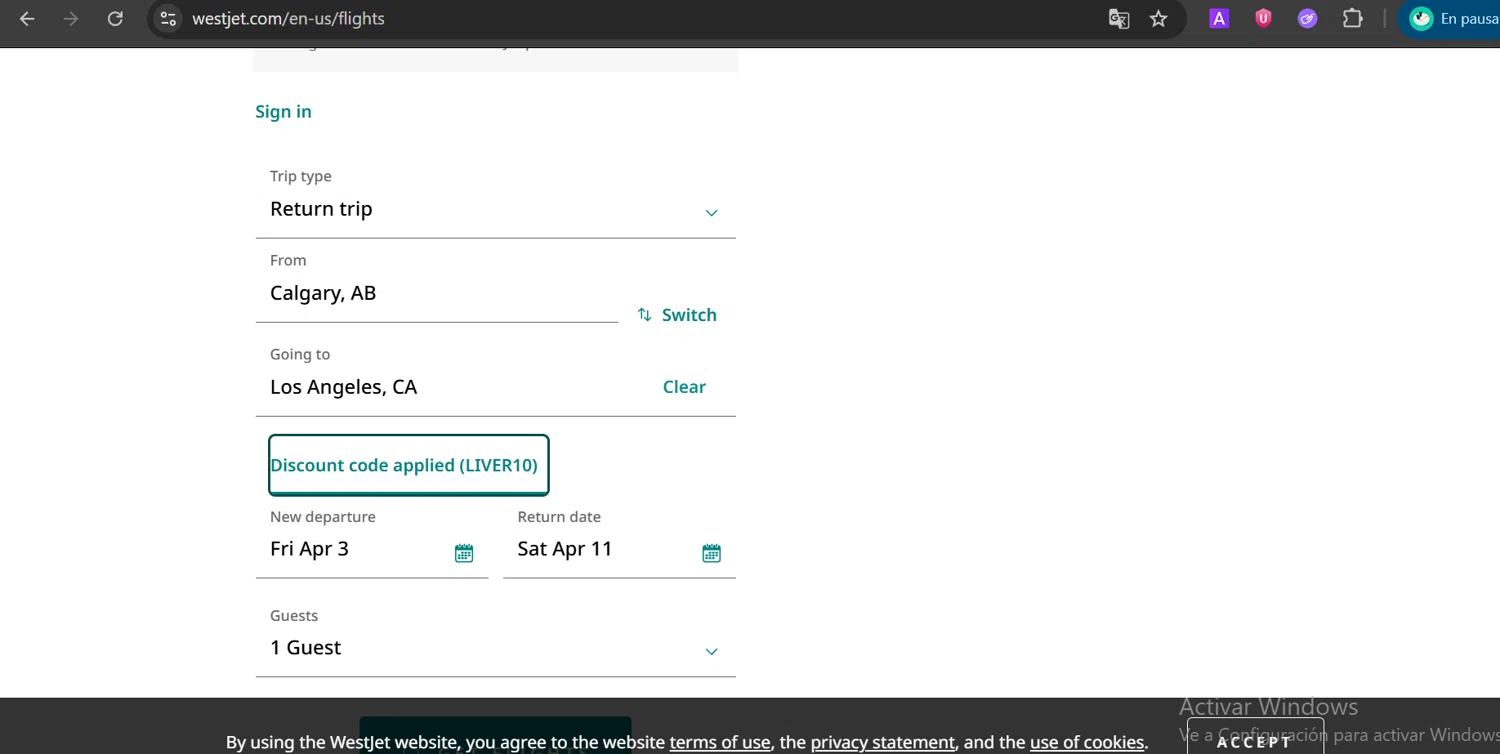1500x754 pixels.
Task: Accept cookies with the ACCEPT button
Action: pyautogui.click(x=1255, y=737)
